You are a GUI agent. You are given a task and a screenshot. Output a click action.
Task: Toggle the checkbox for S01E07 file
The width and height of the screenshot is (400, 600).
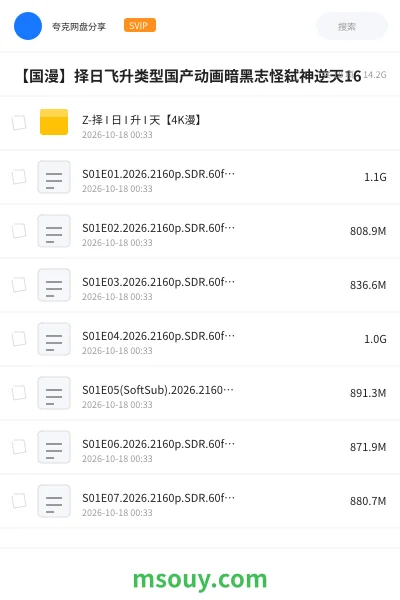point(19,501)
